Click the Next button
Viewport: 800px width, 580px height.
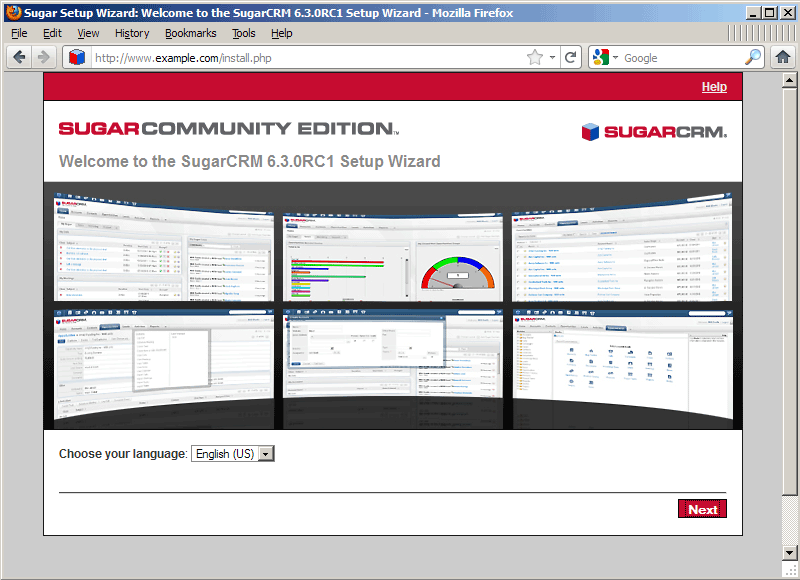(702, 509)
